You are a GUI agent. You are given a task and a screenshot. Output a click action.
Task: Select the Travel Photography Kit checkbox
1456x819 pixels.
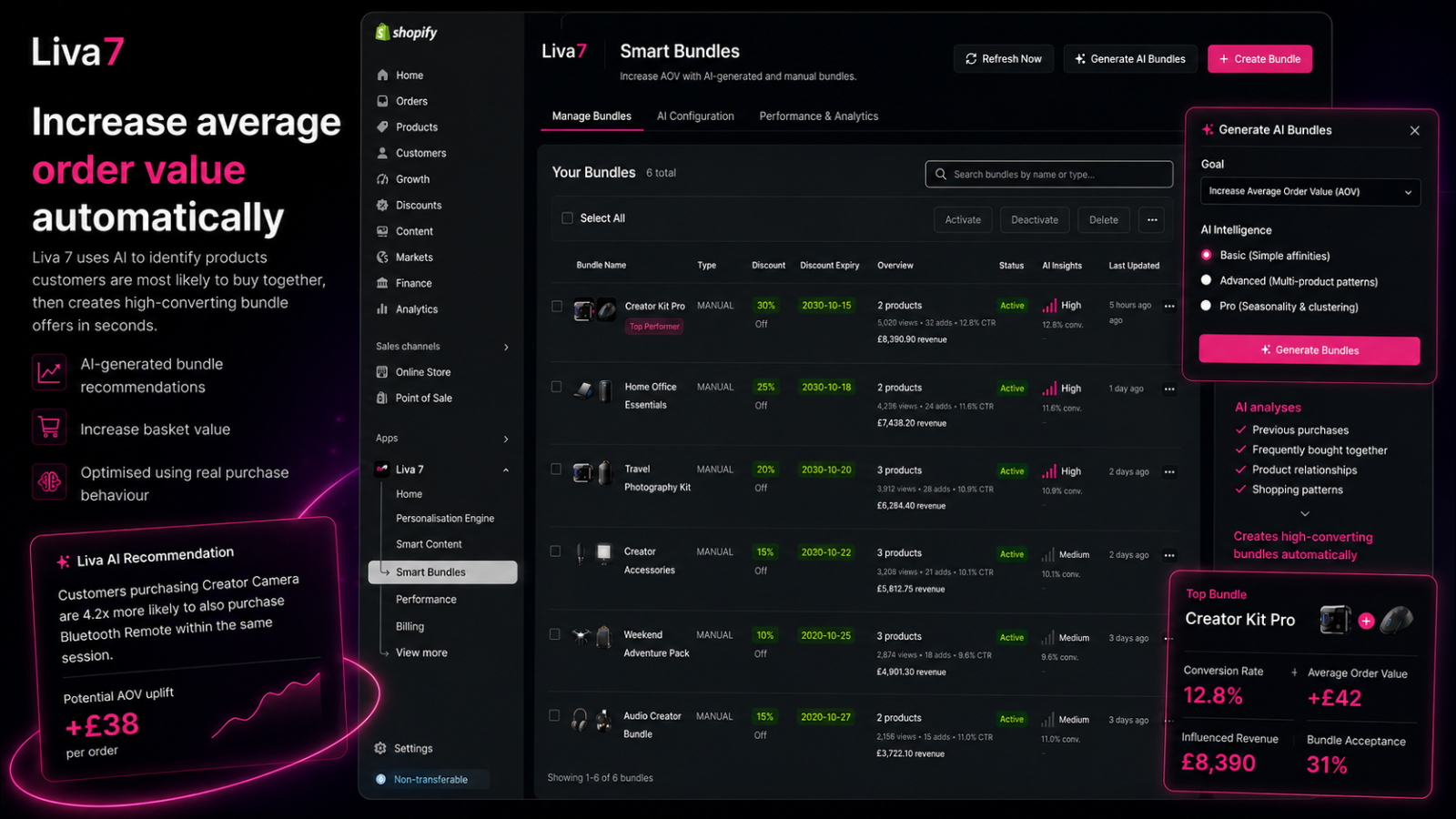[556, 470]
